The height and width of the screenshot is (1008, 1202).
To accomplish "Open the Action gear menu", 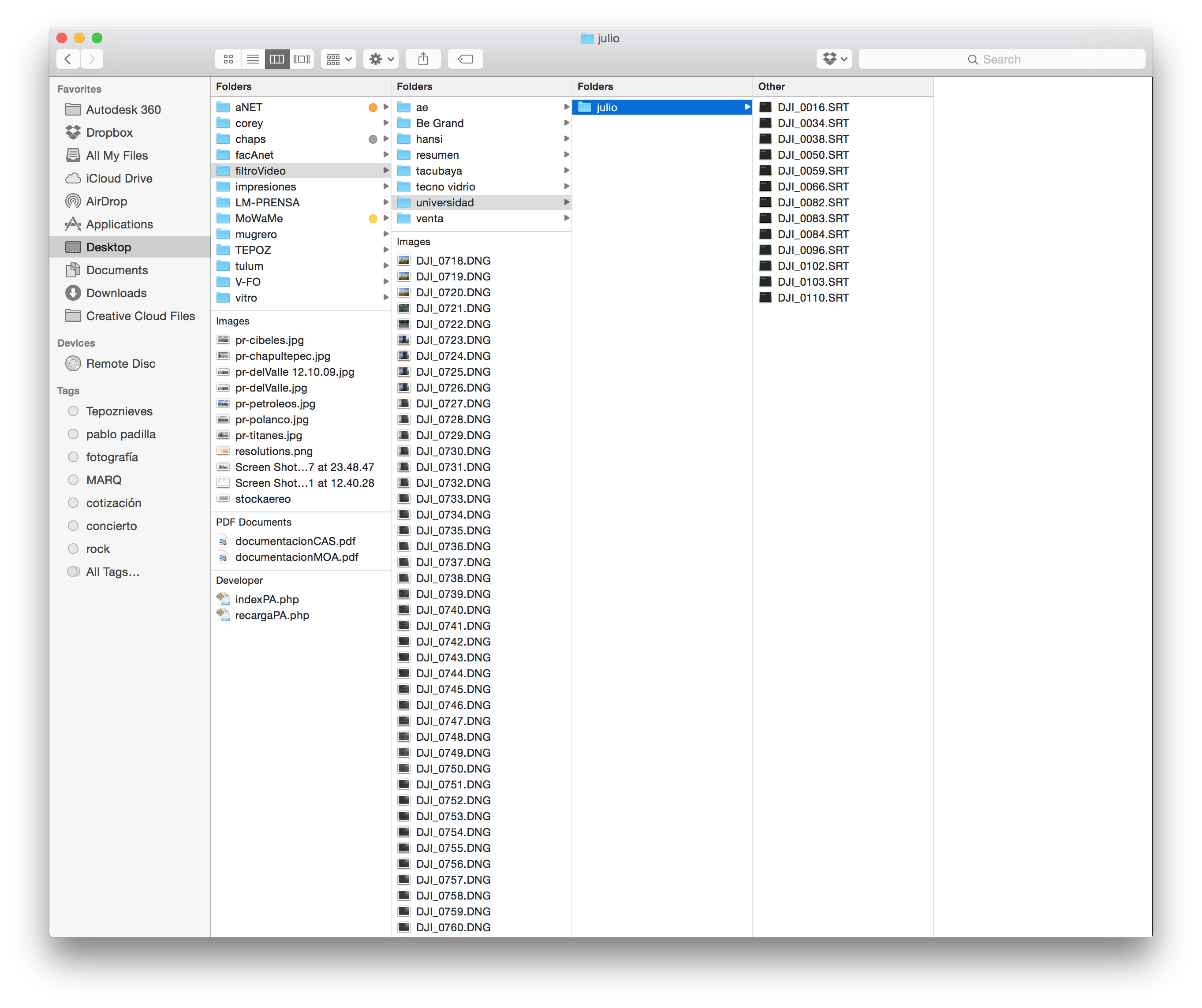I will coord(381,59).
